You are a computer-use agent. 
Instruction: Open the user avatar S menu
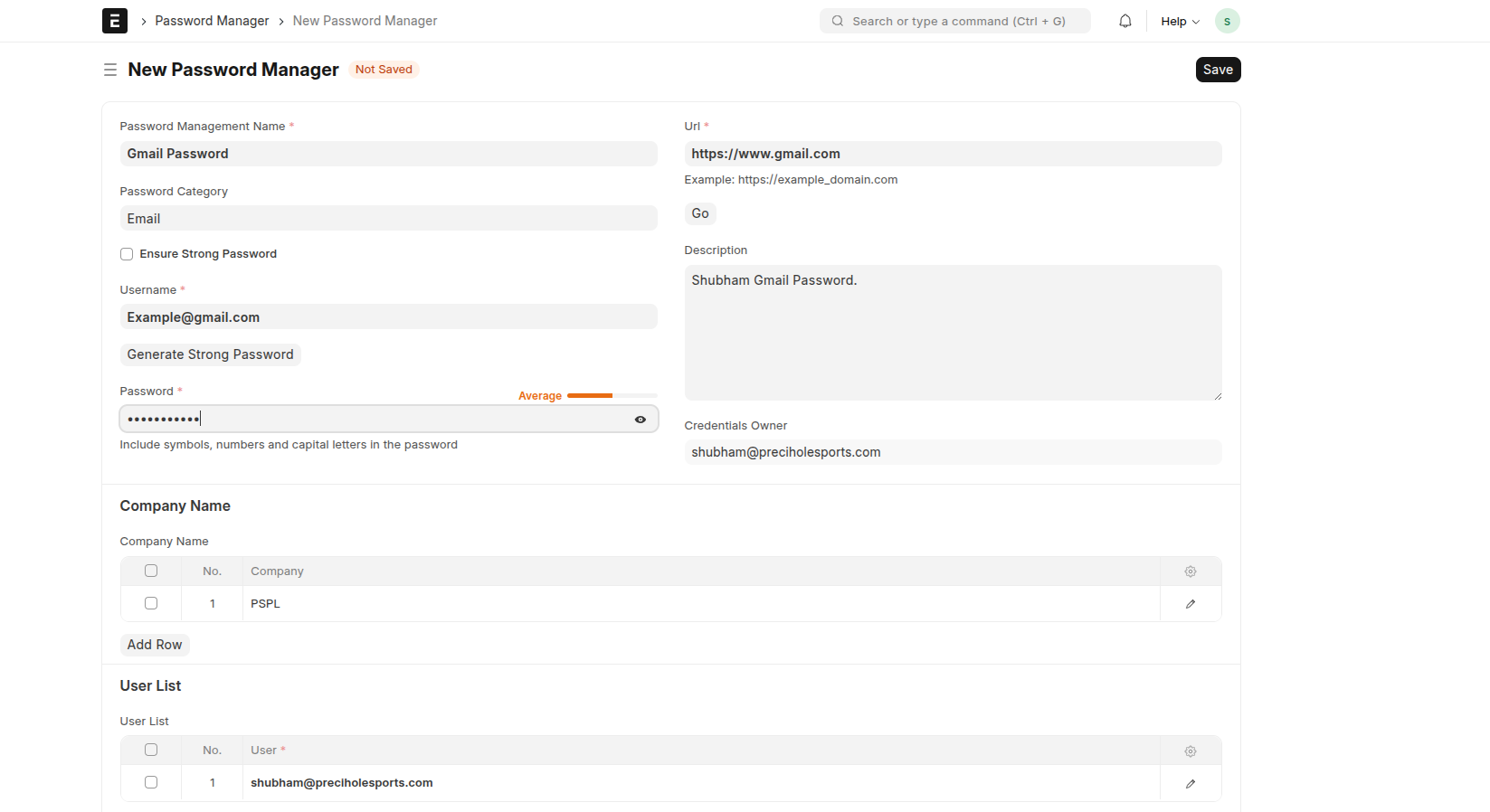pyautogui.click(x=1227, y=21)
